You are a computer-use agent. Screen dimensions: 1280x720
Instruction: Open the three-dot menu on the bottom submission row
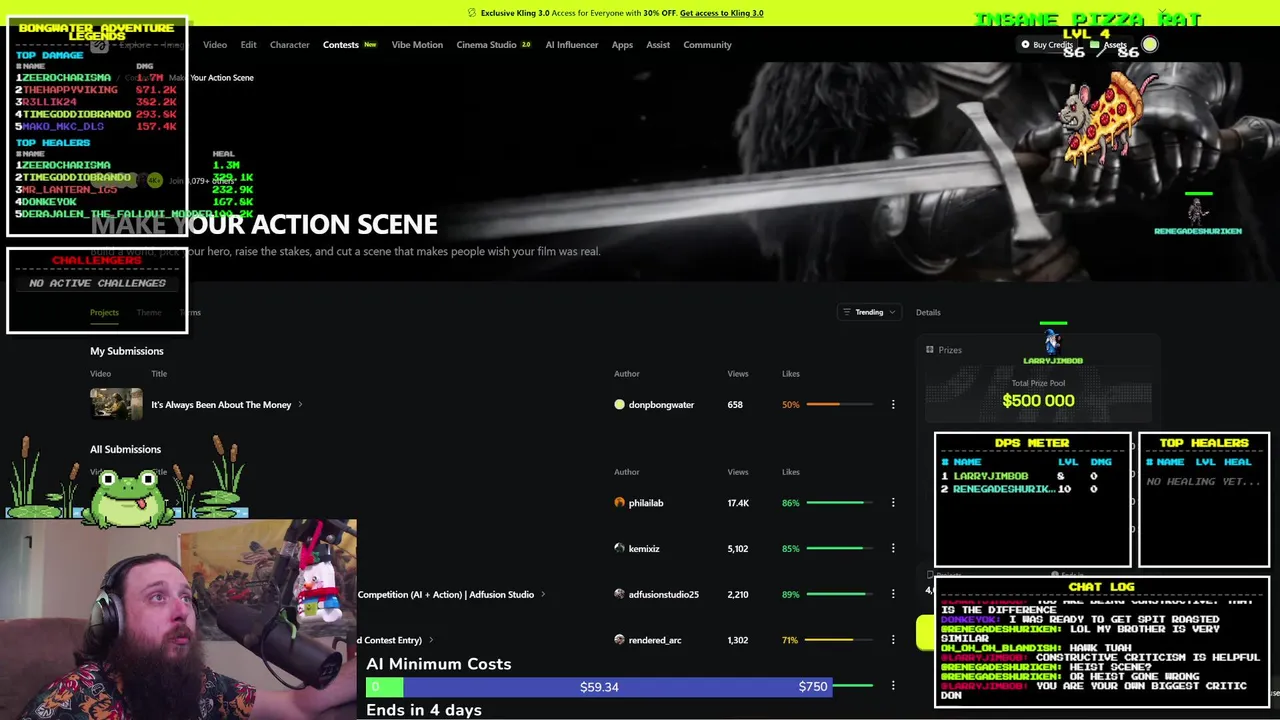(893, 686)
